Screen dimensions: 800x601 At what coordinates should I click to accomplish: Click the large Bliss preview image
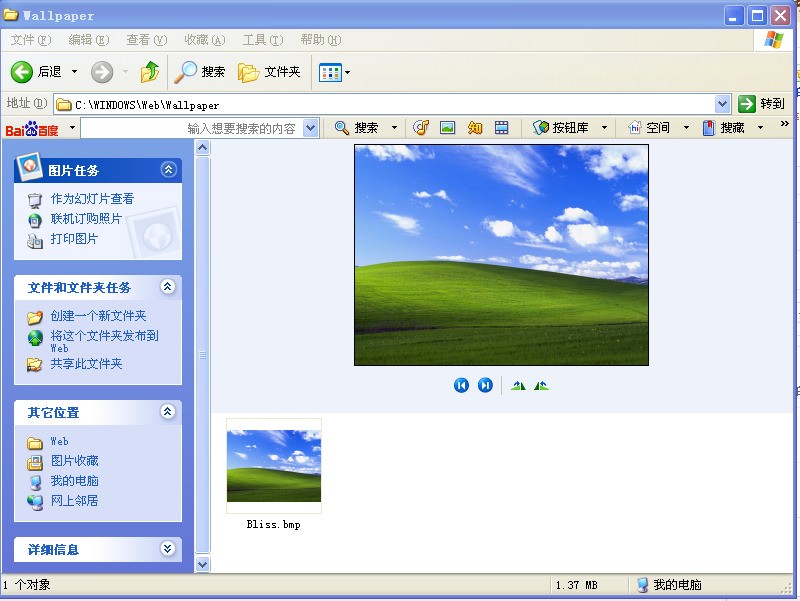pyautogui.click(x=502, y=255)
